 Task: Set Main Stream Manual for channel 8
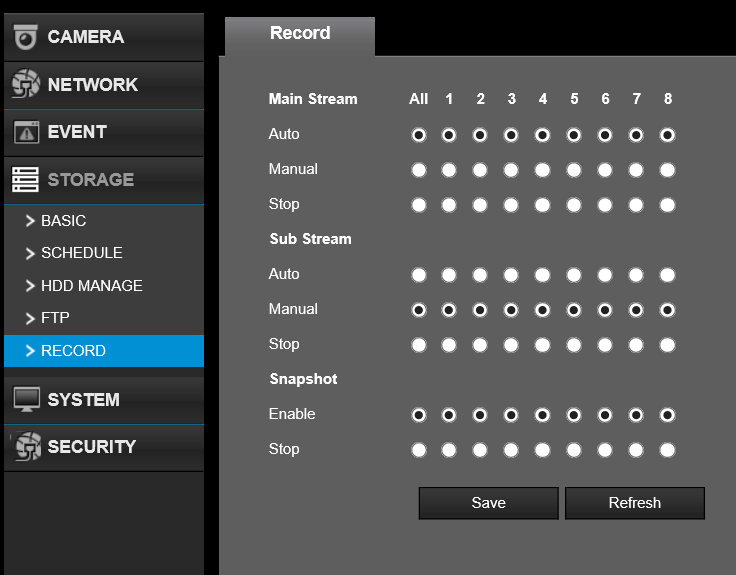pyautogui.click(x=667, y=170)
